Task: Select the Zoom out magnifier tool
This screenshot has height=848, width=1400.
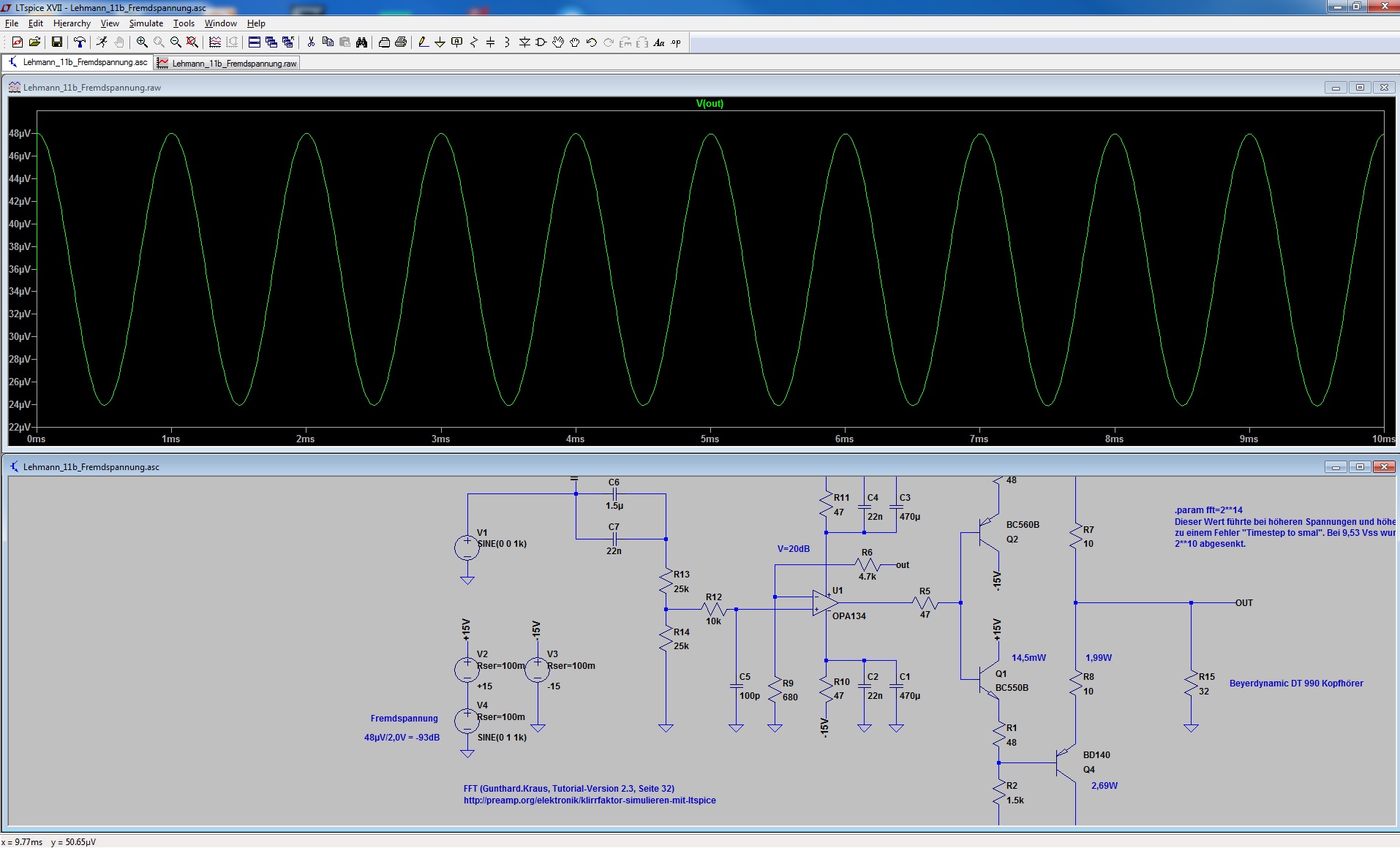Action: point(176,42)
